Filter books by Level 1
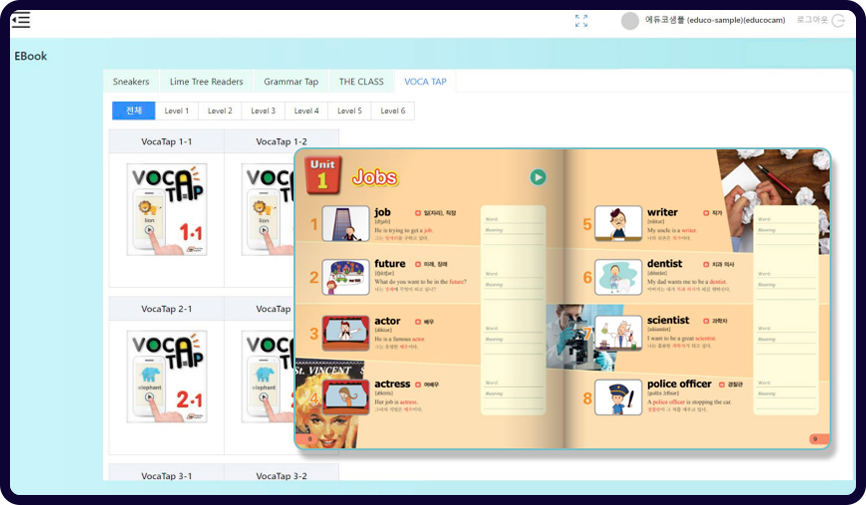This screenshot has height=505, width=866. 176,111
